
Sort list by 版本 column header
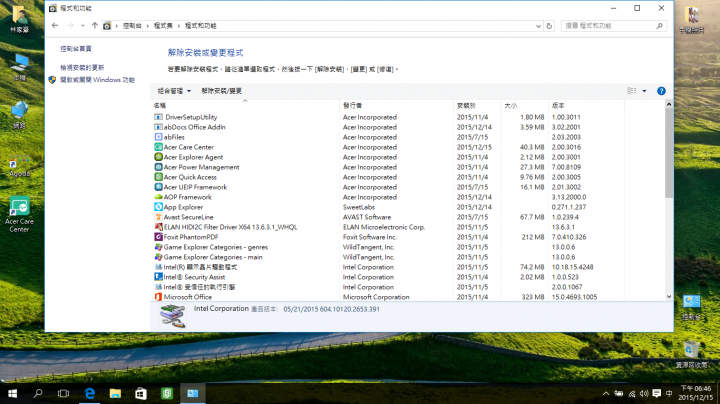click(586, 106)
